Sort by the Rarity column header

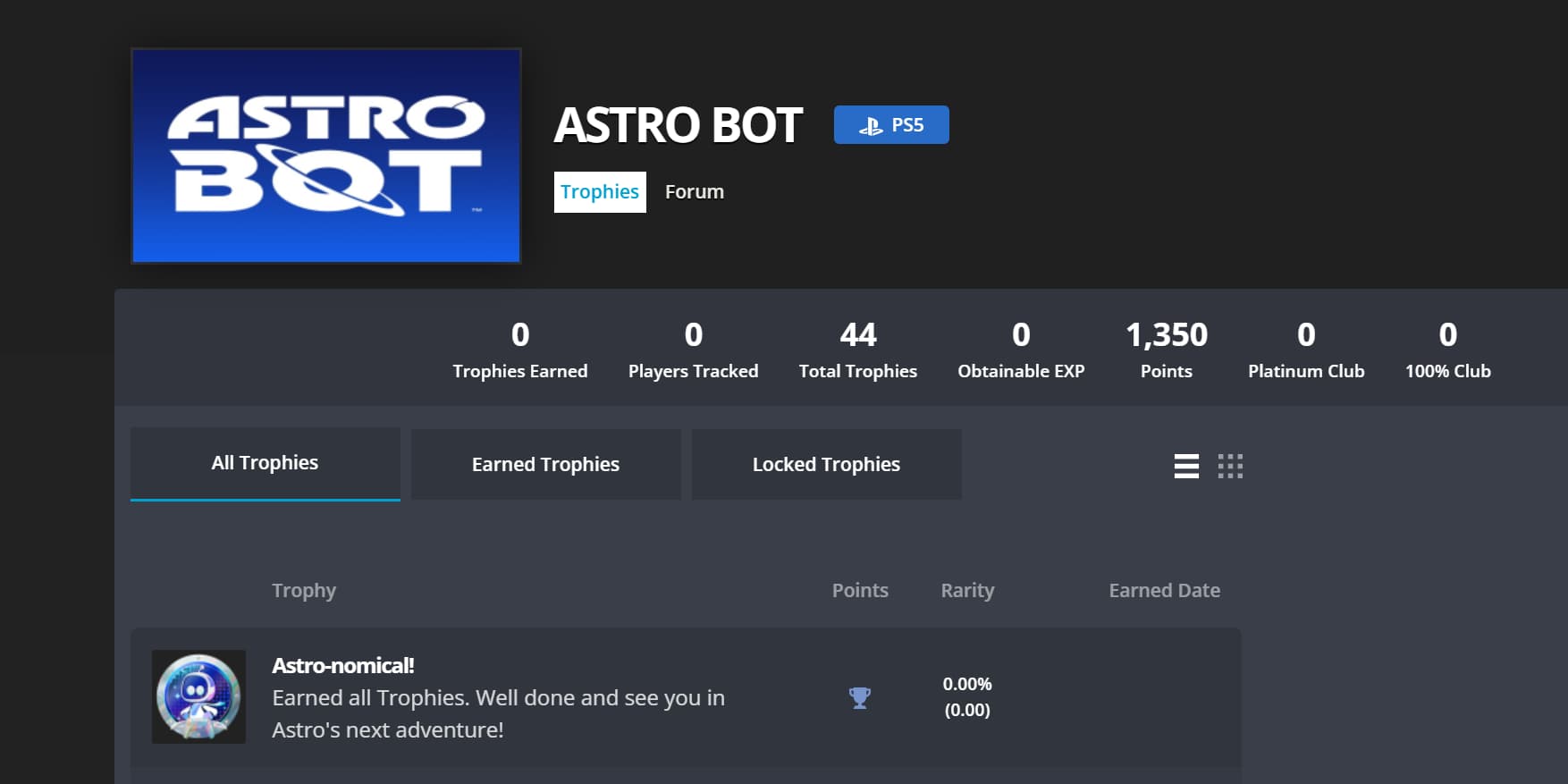(x=967, y=591)
